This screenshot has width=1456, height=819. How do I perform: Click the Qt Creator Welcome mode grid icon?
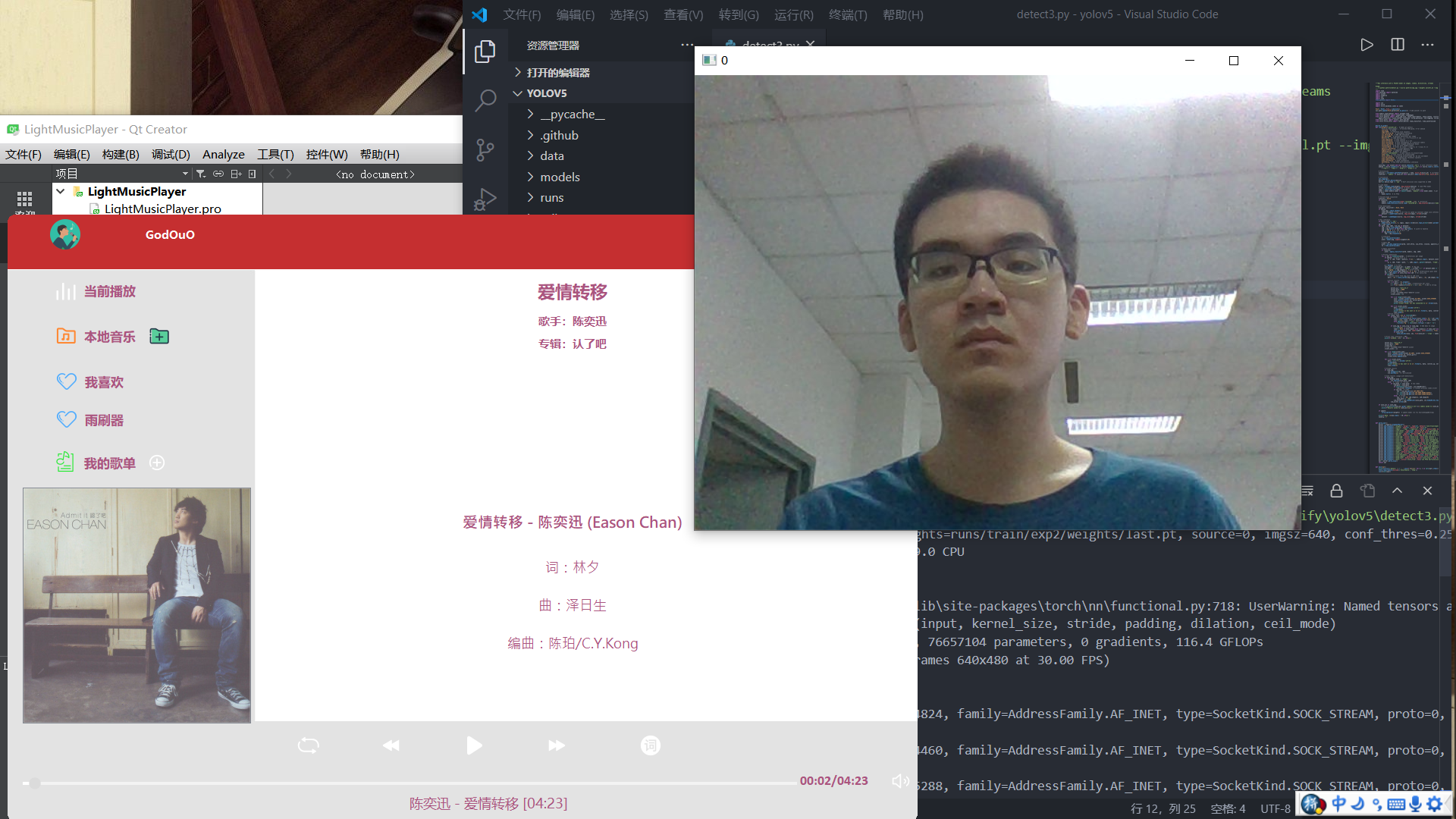point(24,199)
